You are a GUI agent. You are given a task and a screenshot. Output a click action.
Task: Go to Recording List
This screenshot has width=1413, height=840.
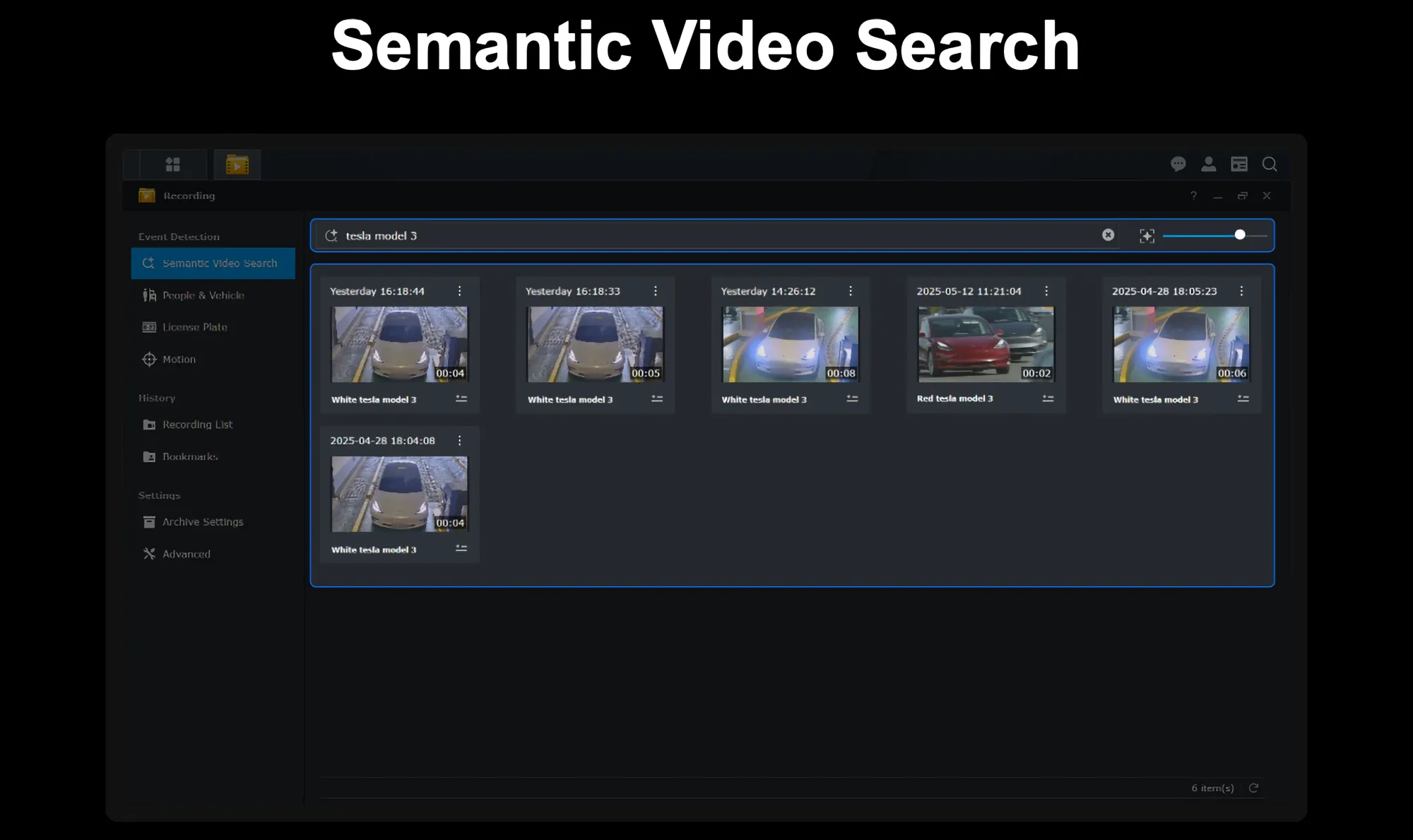click(x=197, y=425)
